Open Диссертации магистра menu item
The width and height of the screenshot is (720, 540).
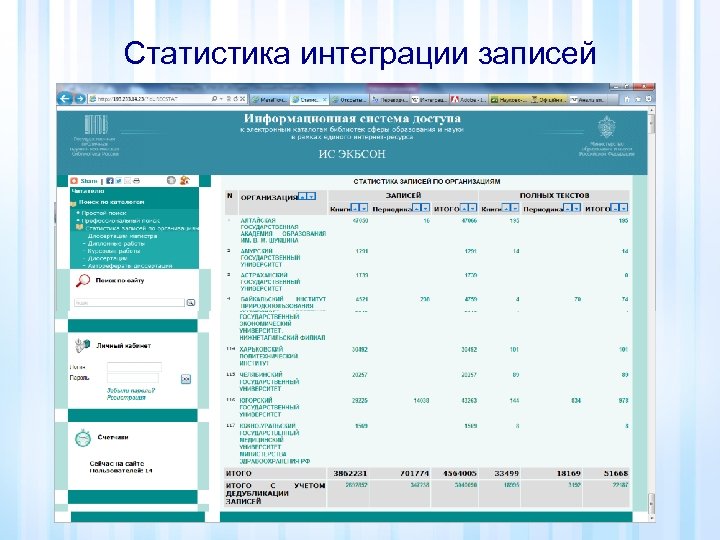point(122,236)
